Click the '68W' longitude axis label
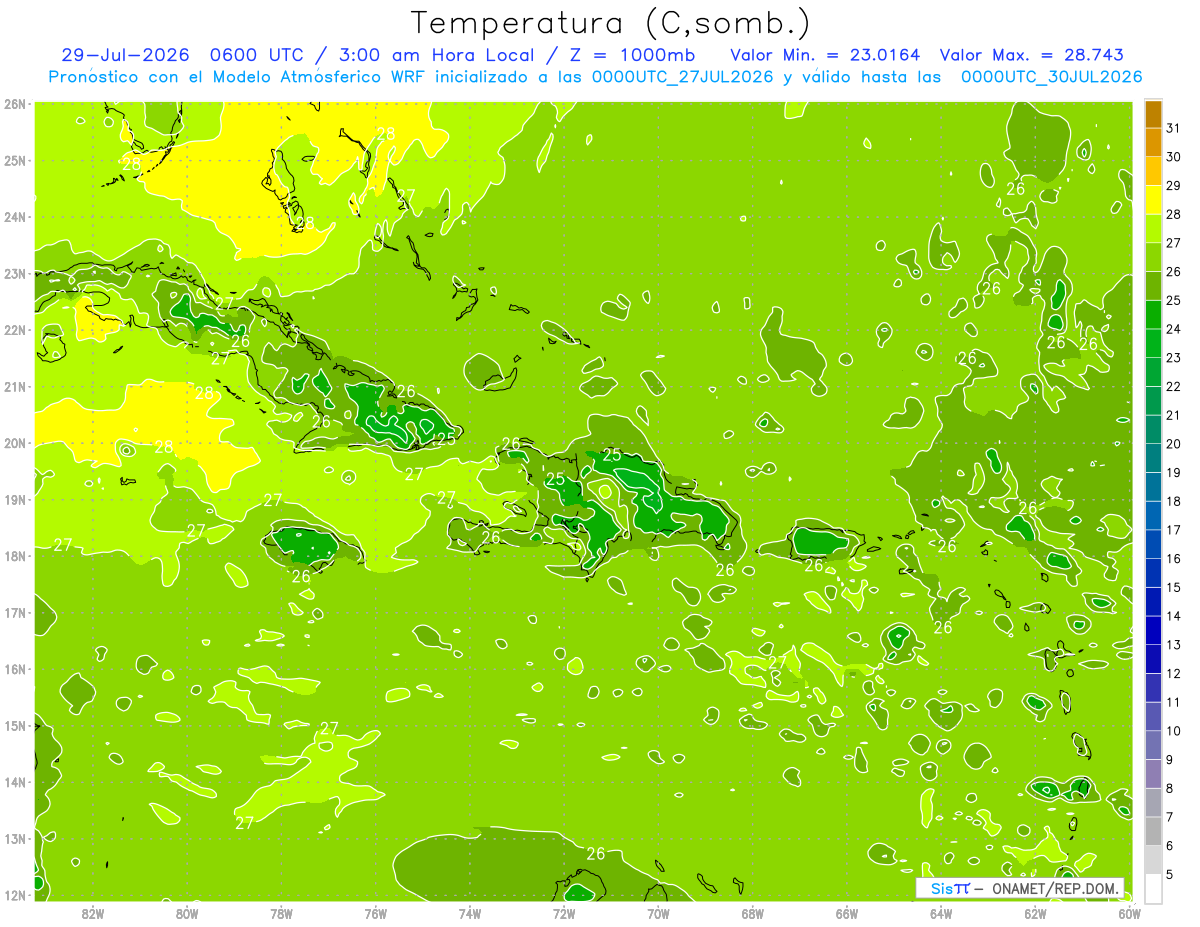The image size is (1200, 927). click(x=753, y=913)
